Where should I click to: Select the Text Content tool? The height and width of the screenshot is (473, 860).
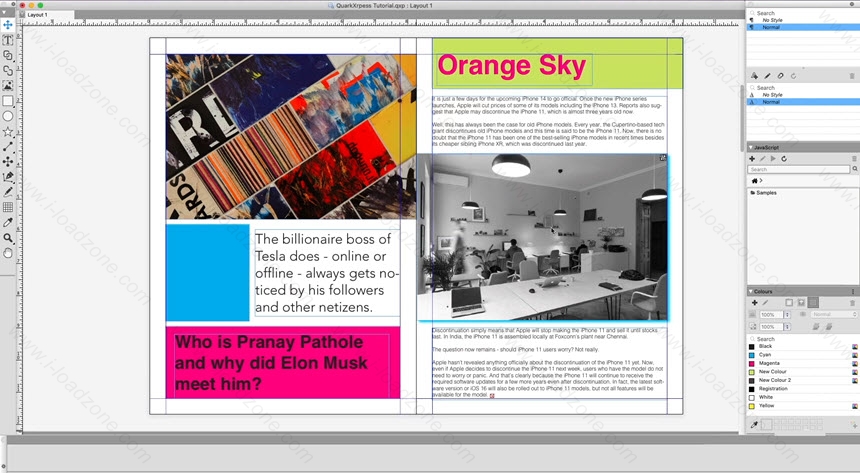(8, 40)
